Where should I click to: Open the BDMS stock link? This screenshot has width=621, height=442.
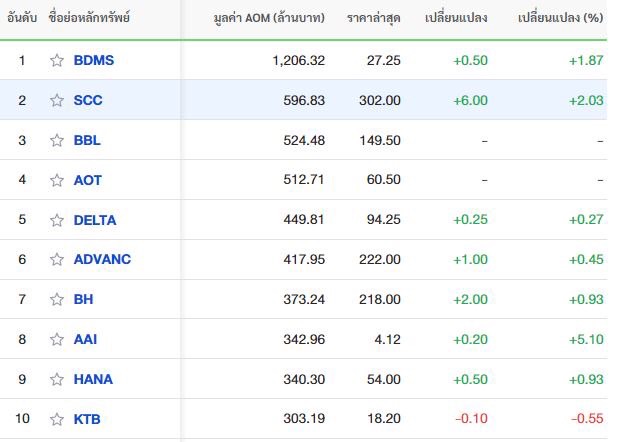click(x=94, y=60)
